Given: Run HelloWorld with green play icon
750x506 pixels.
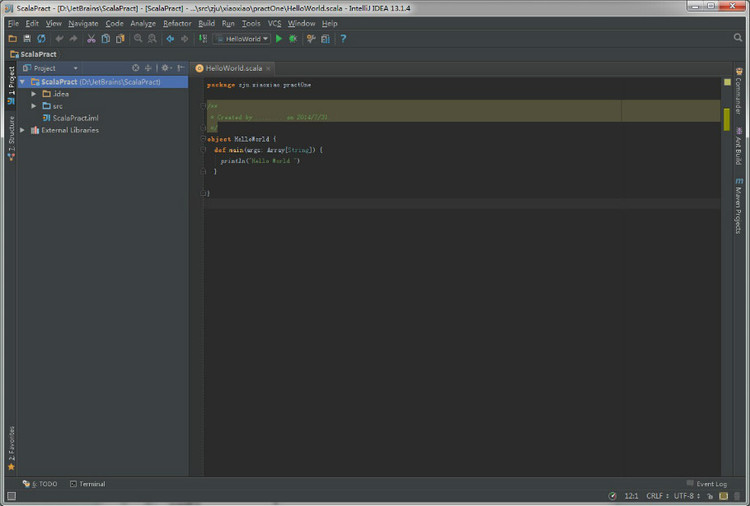Looking at the screenshot, I should point(279,39).
